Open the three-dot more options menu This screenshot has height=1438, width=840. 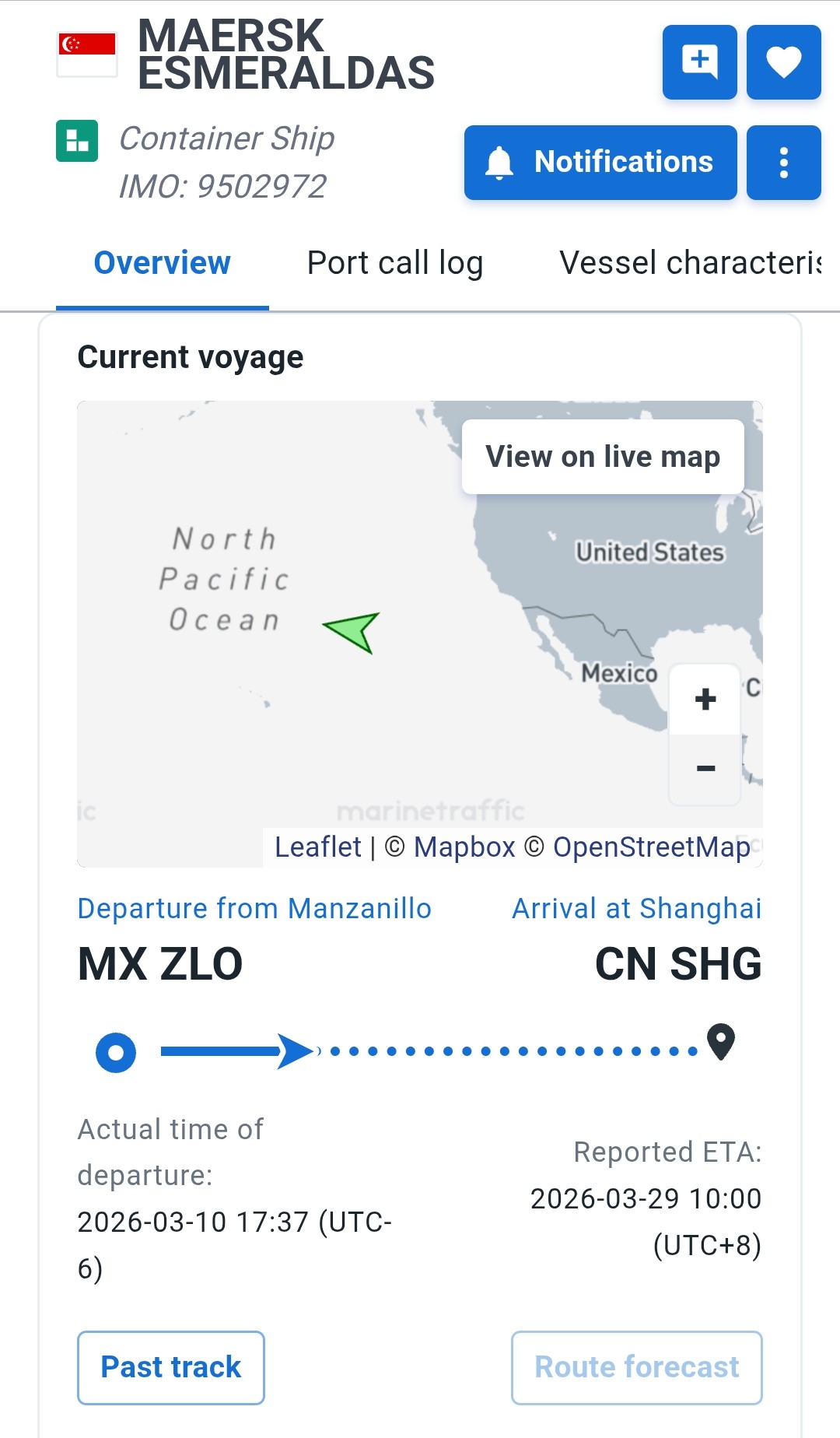783,163
